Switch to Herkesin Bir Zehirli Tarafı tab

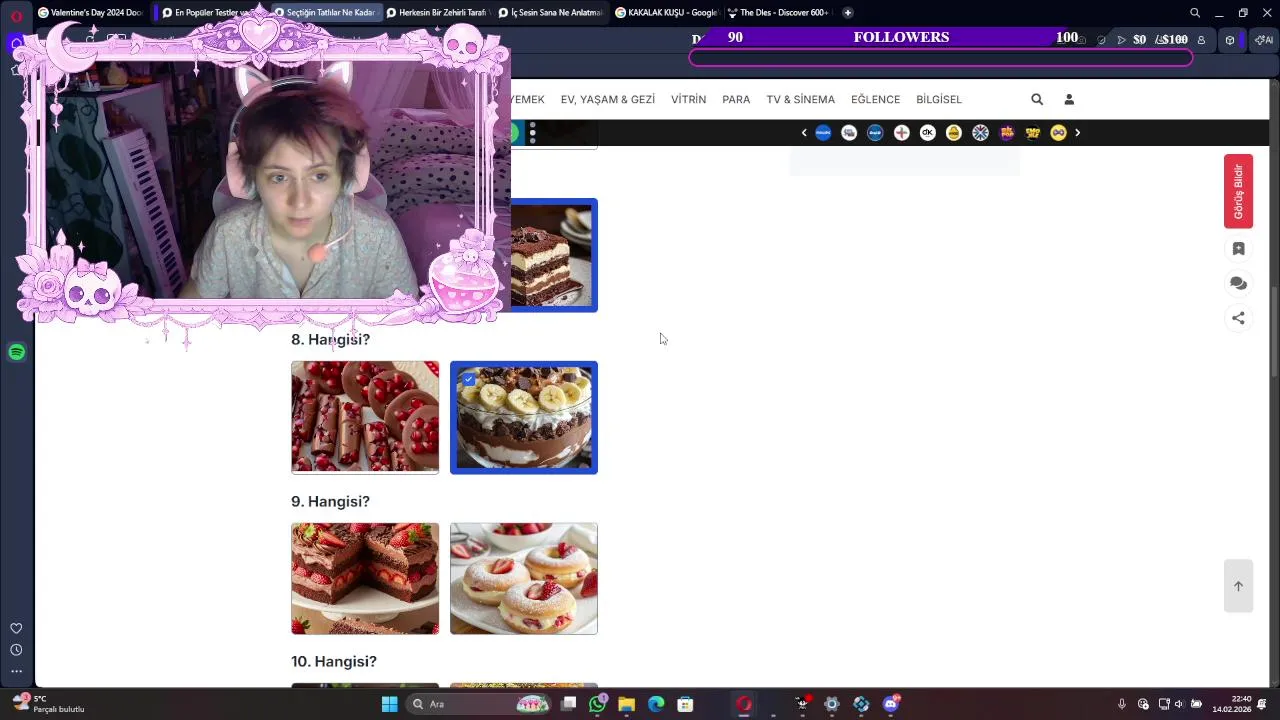tap(437, 13)
